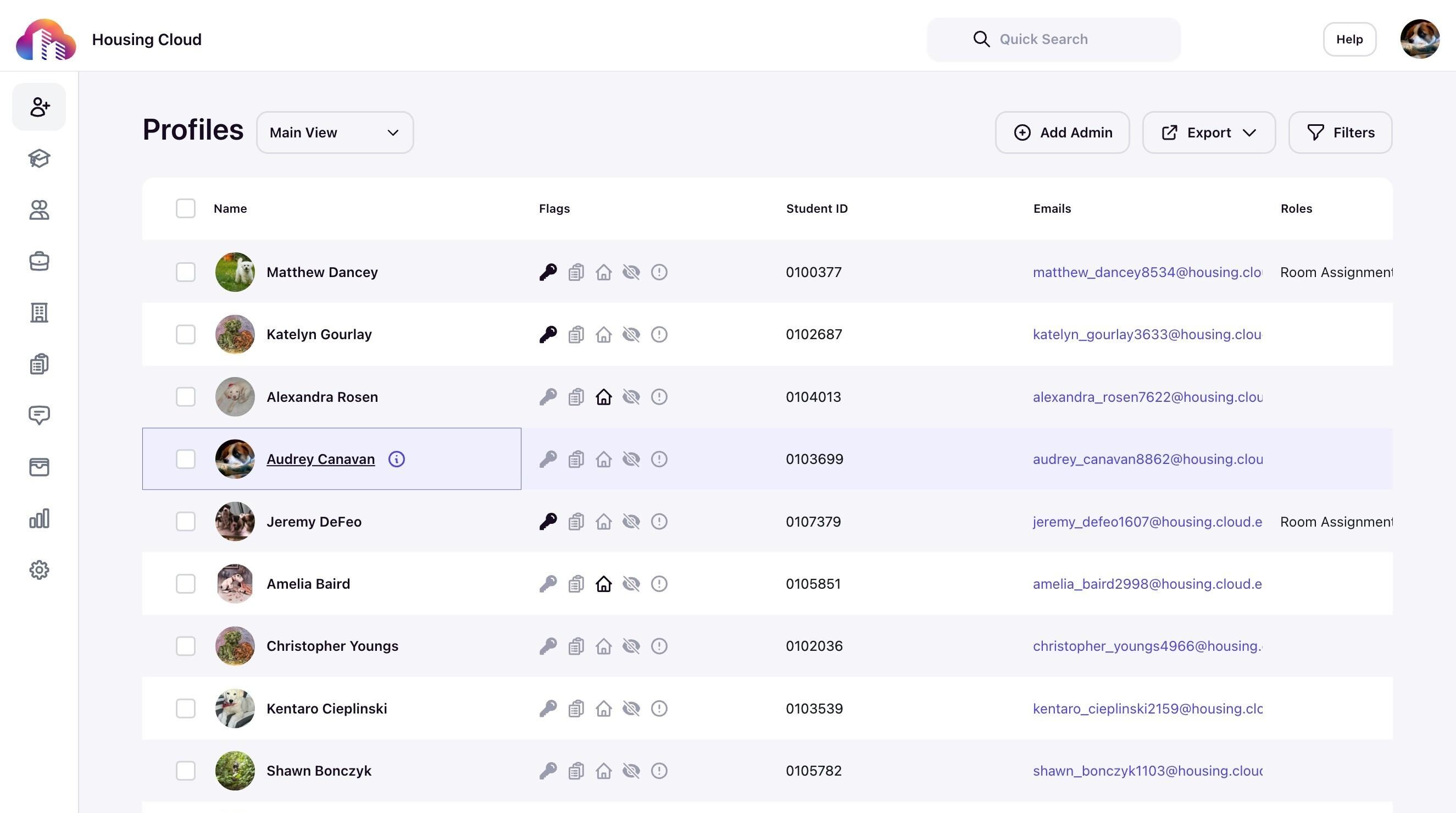
Task: Click the Add Admin button
Action: point(1062,132)
